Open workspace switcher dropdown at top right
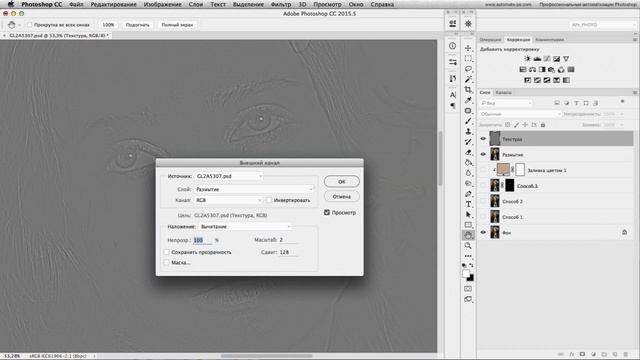640x360 pixels. (602, 25)
